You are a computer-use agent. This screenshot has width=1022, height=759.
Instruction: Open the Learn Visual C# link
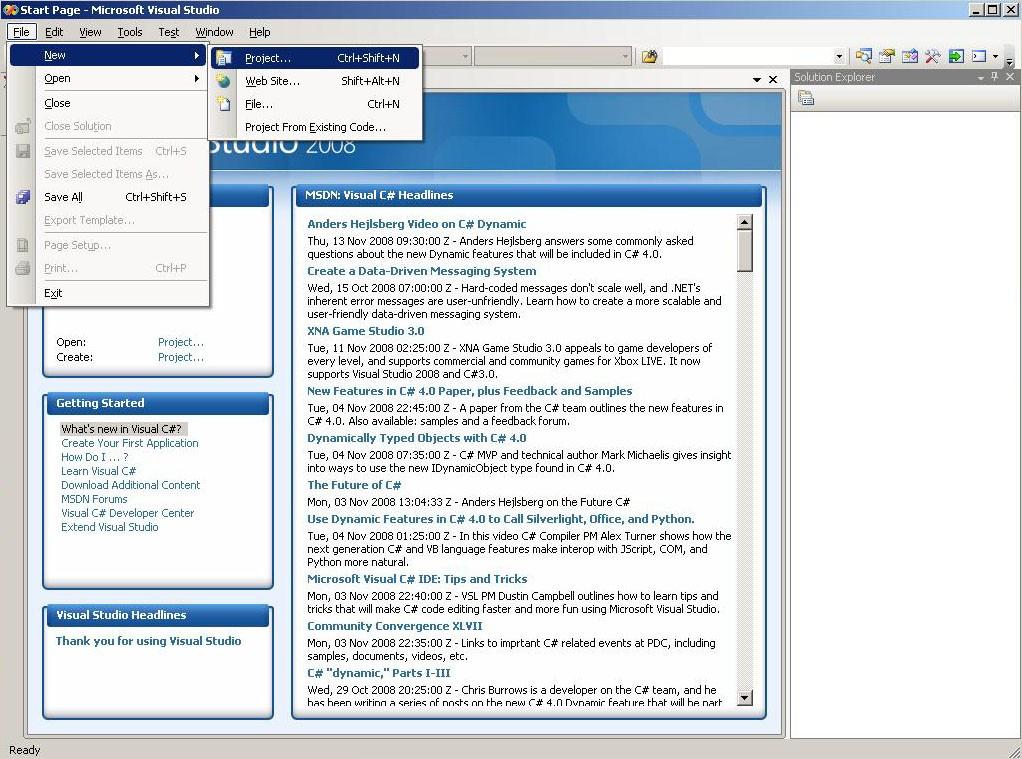click(x=98, y=471)
